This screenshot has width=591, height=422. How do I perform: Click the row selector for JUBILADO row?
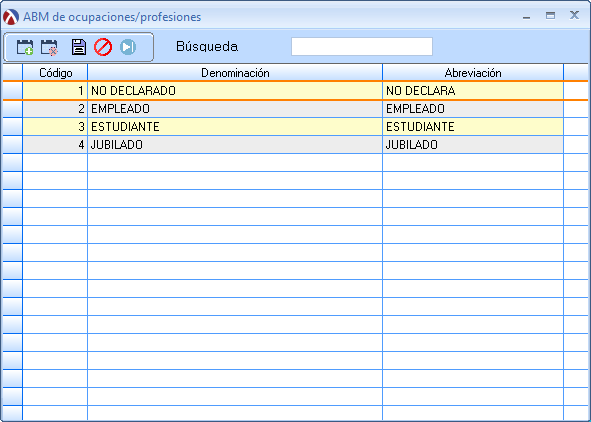click(12, 145)
